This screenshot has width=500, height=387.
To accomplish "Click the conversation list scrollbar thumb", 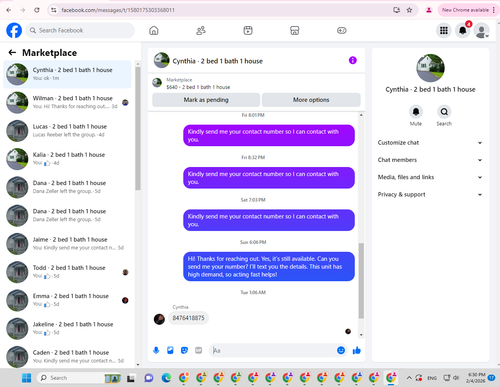I will point(138,128).
